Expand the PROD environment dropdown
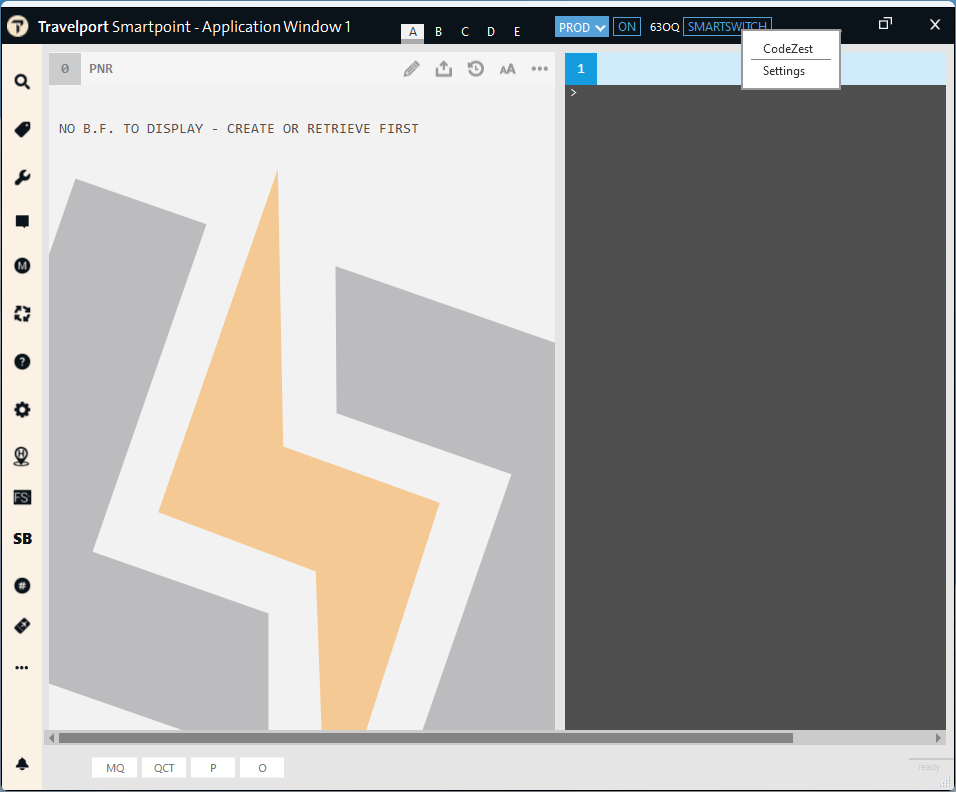Image resolution: width=956 pixels, height=792 pixels. point(582,27)
